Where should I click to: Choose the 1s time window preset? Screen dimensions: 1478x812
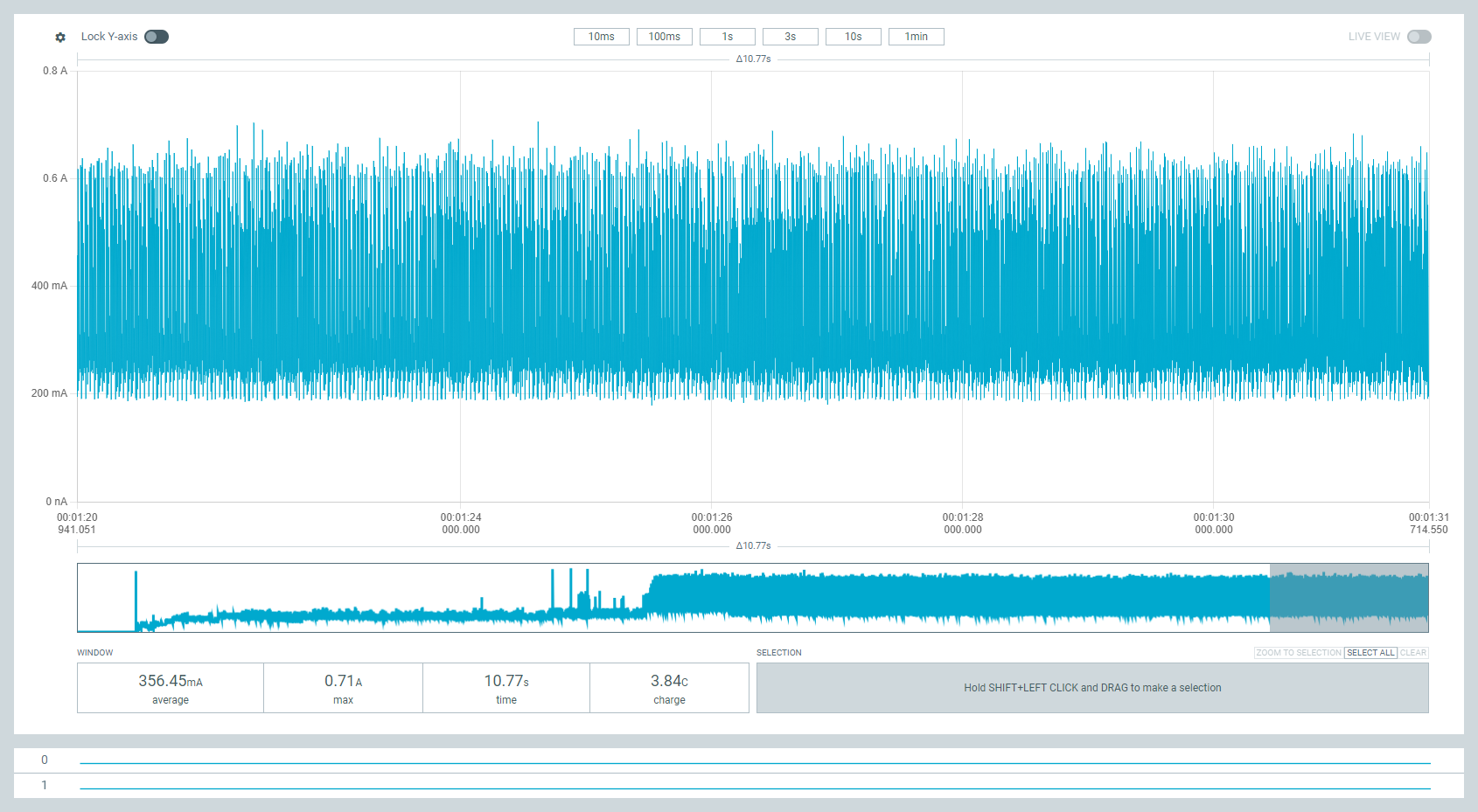tap(727, 37)
